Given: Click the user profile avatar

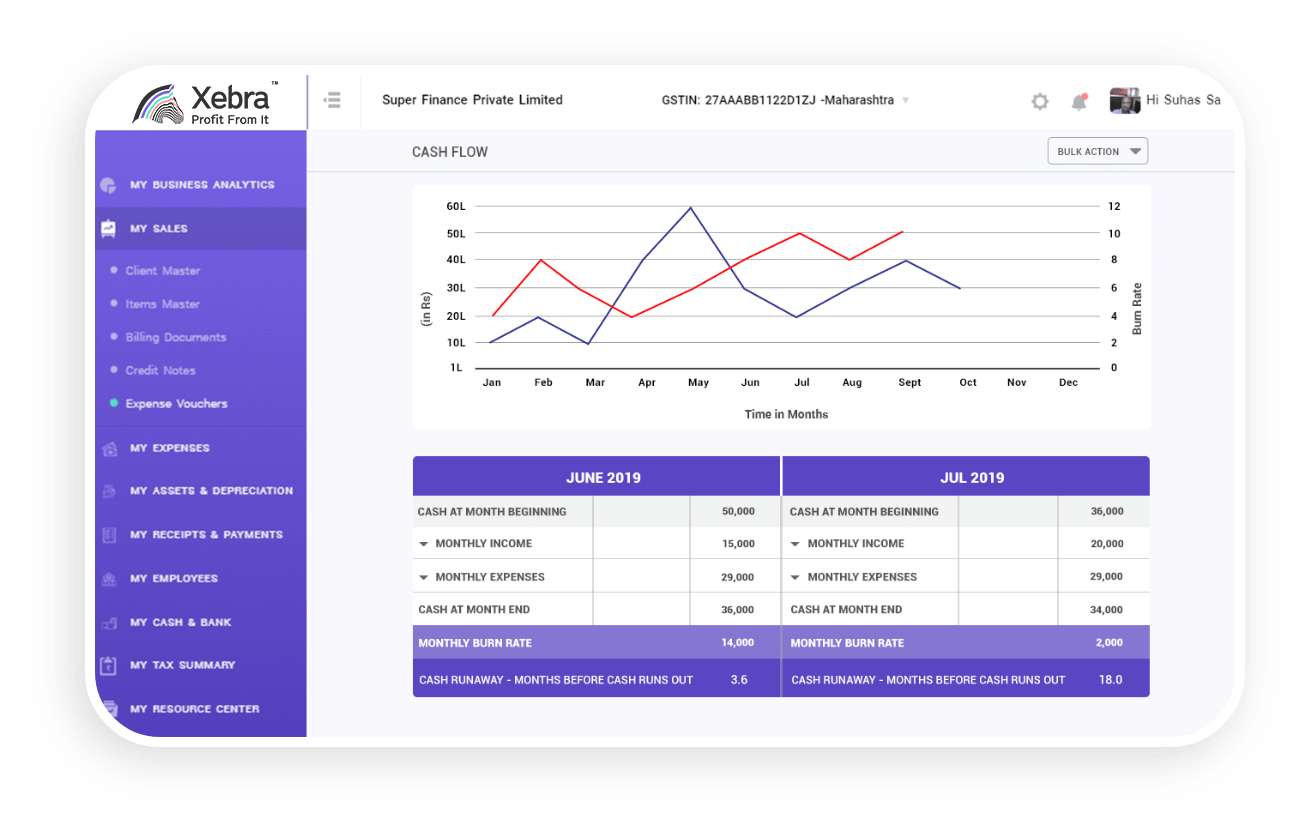Looking at the screenshot, I should click(1125, 100).
